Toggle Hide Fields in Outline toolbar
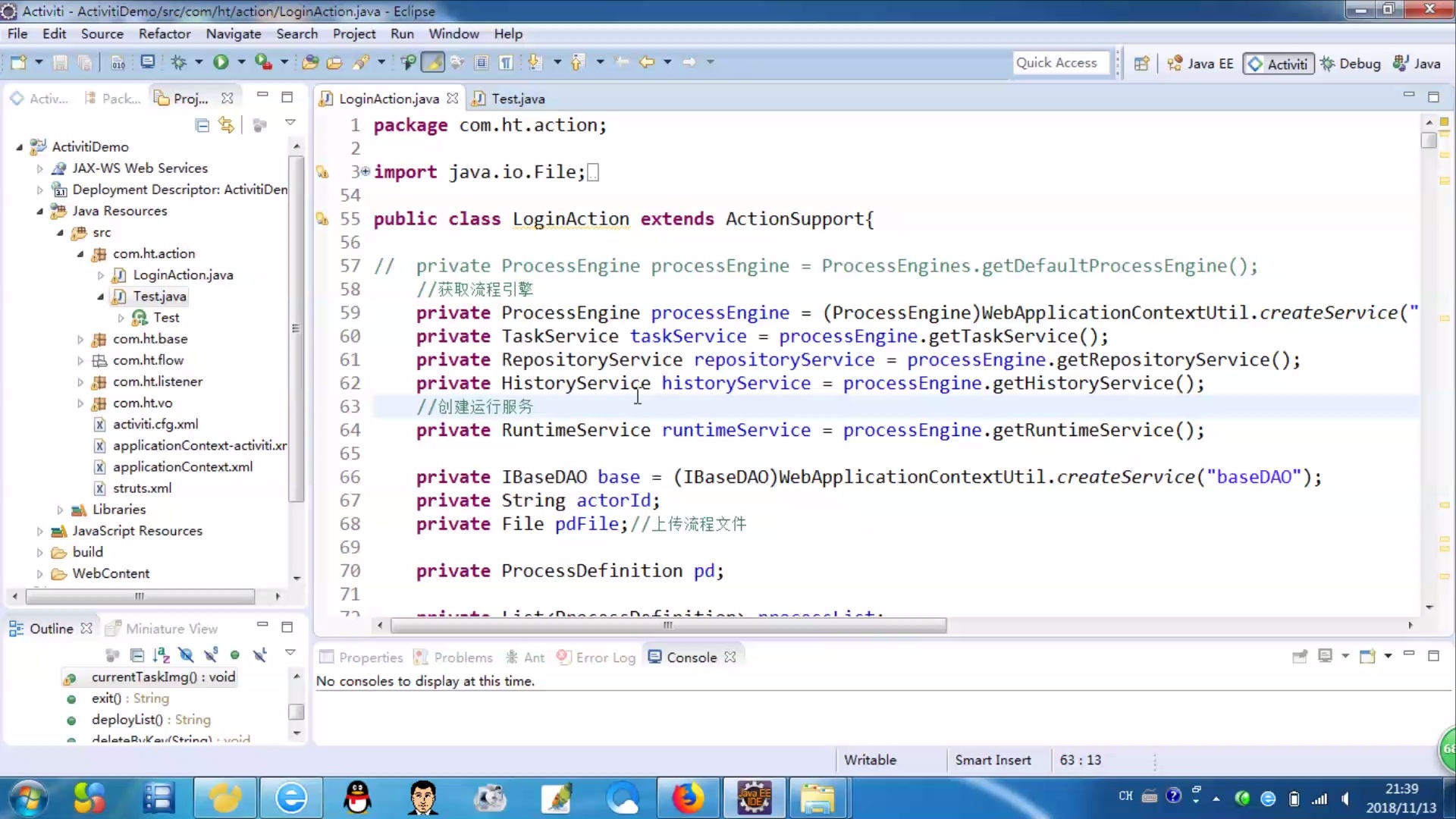Screen dimensions: 1456x819 (x=186, y=655)
